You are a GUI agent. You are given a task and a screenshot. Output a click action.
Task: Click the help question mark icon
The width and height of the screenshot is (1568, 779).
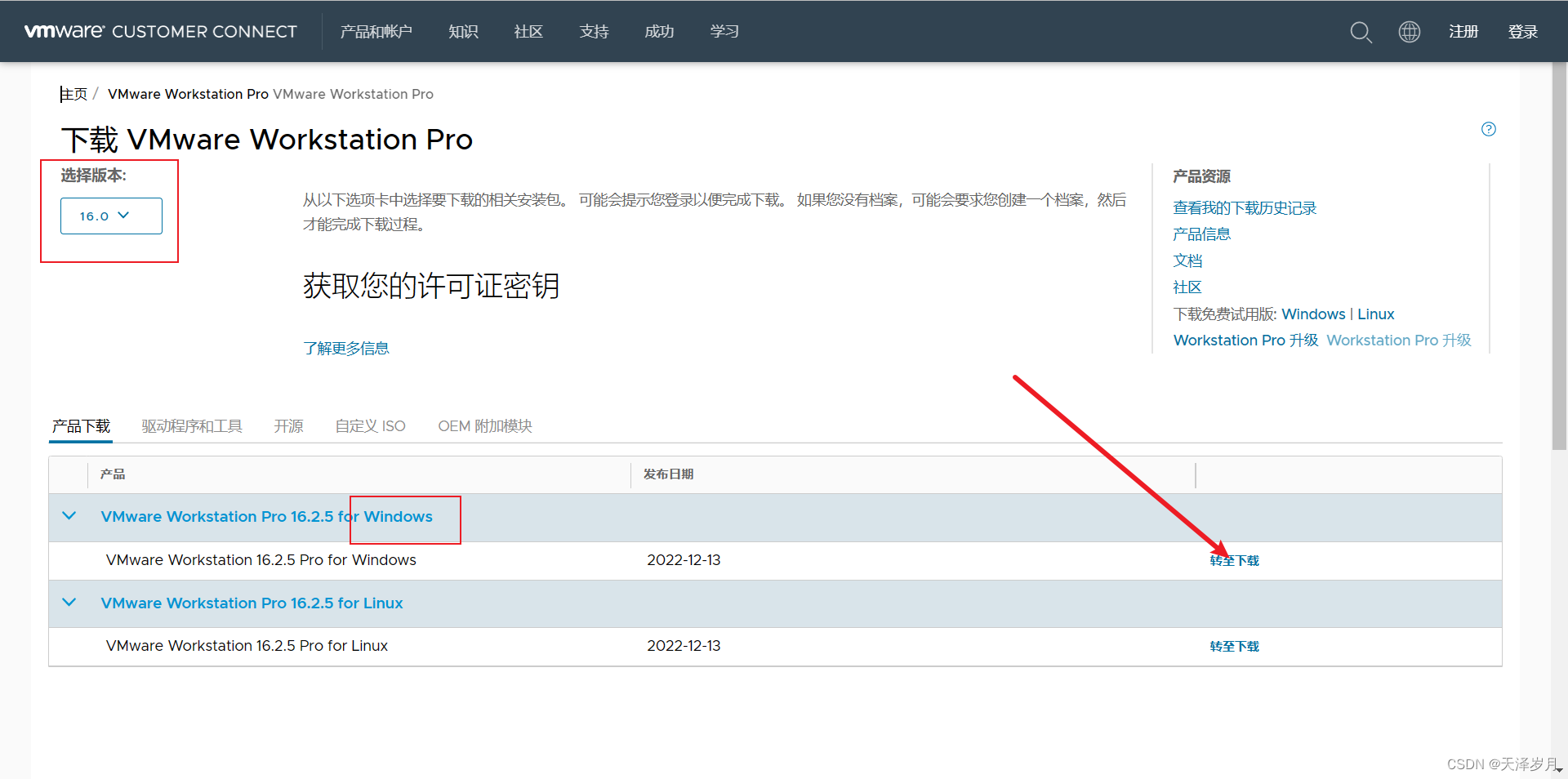click(1489, 129)
